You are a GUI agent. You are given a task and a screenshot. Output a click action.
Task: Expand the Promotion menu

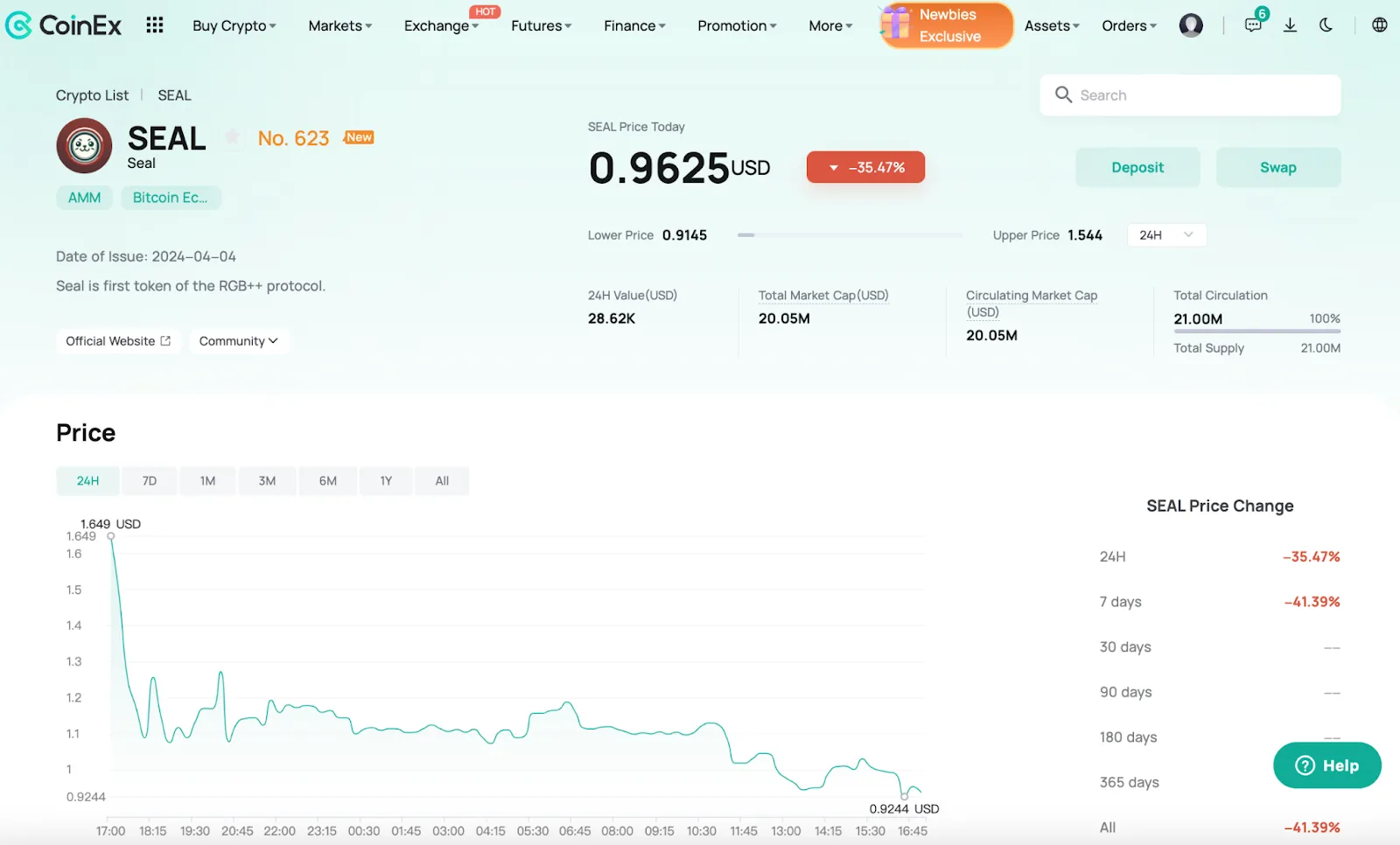click(x=737, y=25)
